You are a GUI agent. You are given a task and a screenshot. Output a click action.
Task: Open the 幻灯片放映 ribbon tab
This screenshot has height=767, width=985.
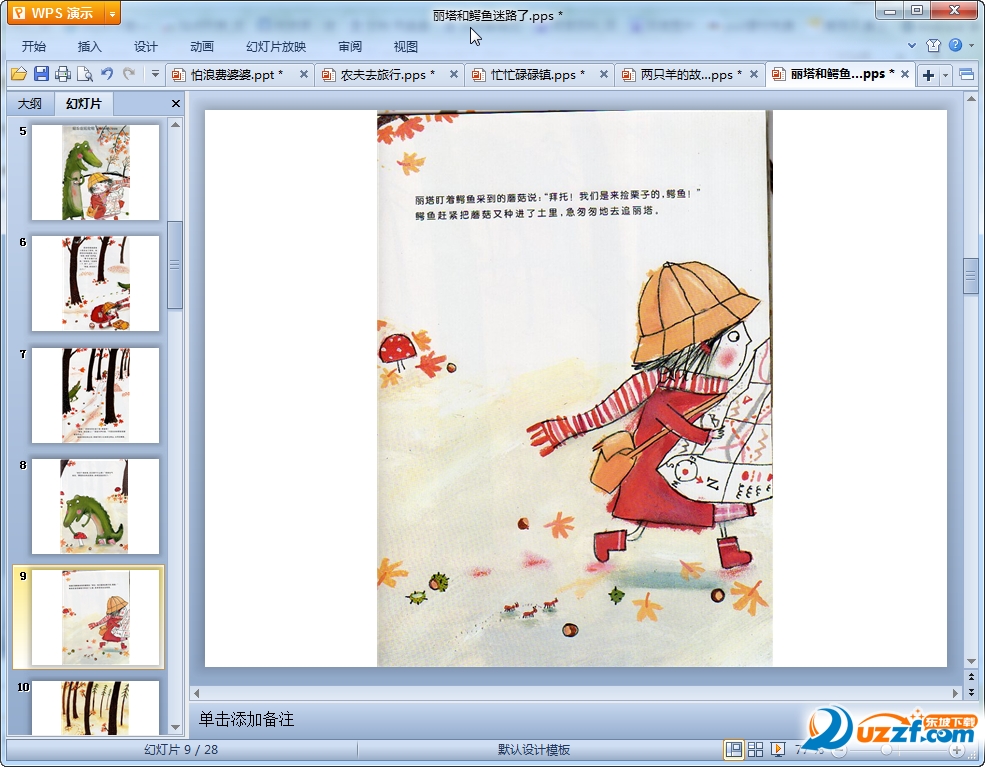click(x=276, y=46)
